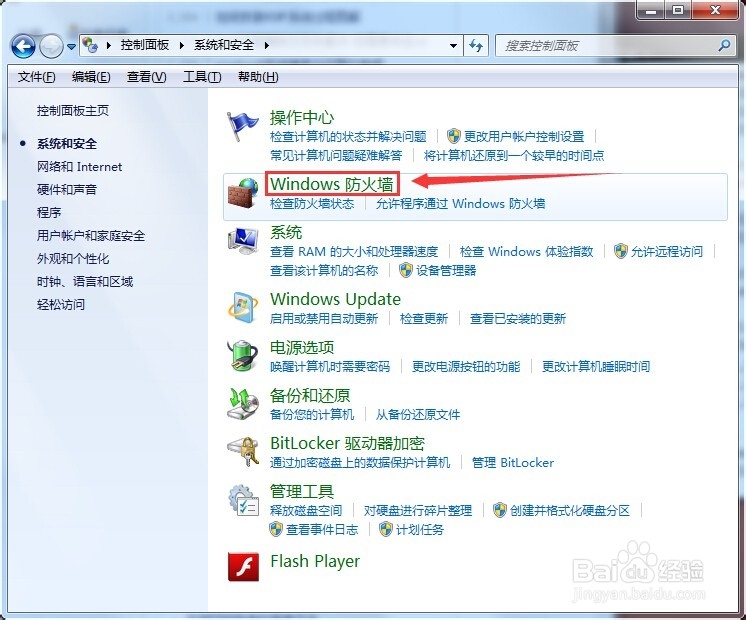
Task: Click the Windows Firewall brick wall icon
Action: pyautogui.click(x=243, y=193)
